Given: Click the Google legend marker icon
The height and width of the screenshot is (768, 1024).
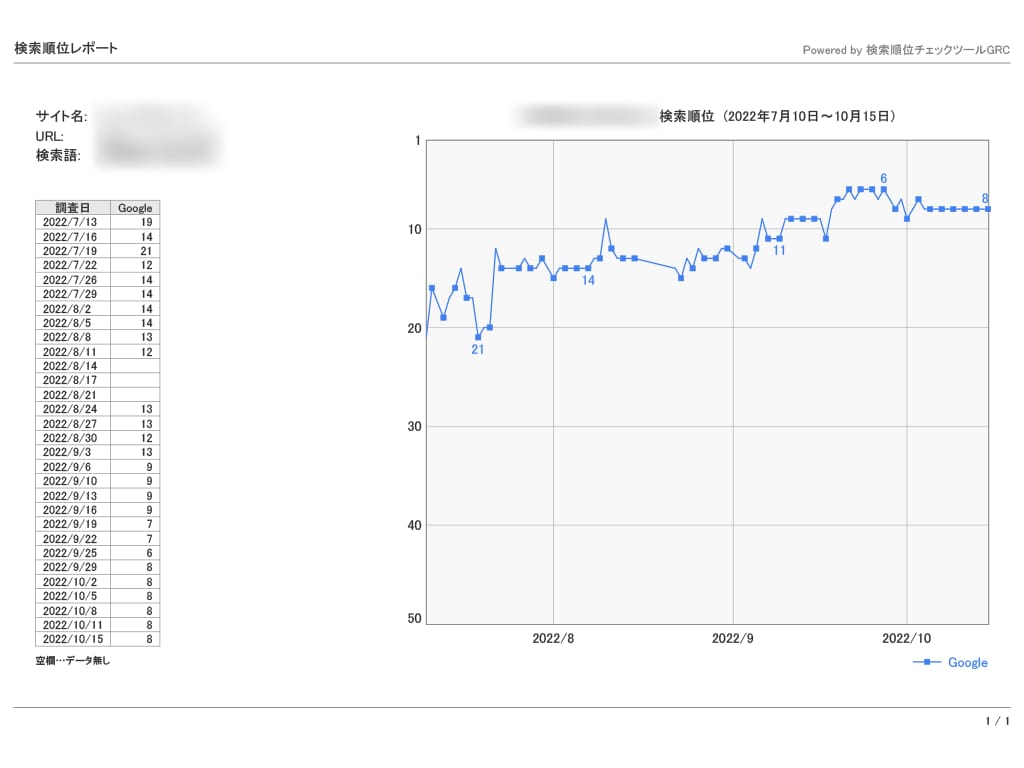Looking at the screenshot, I should (927, 662).
